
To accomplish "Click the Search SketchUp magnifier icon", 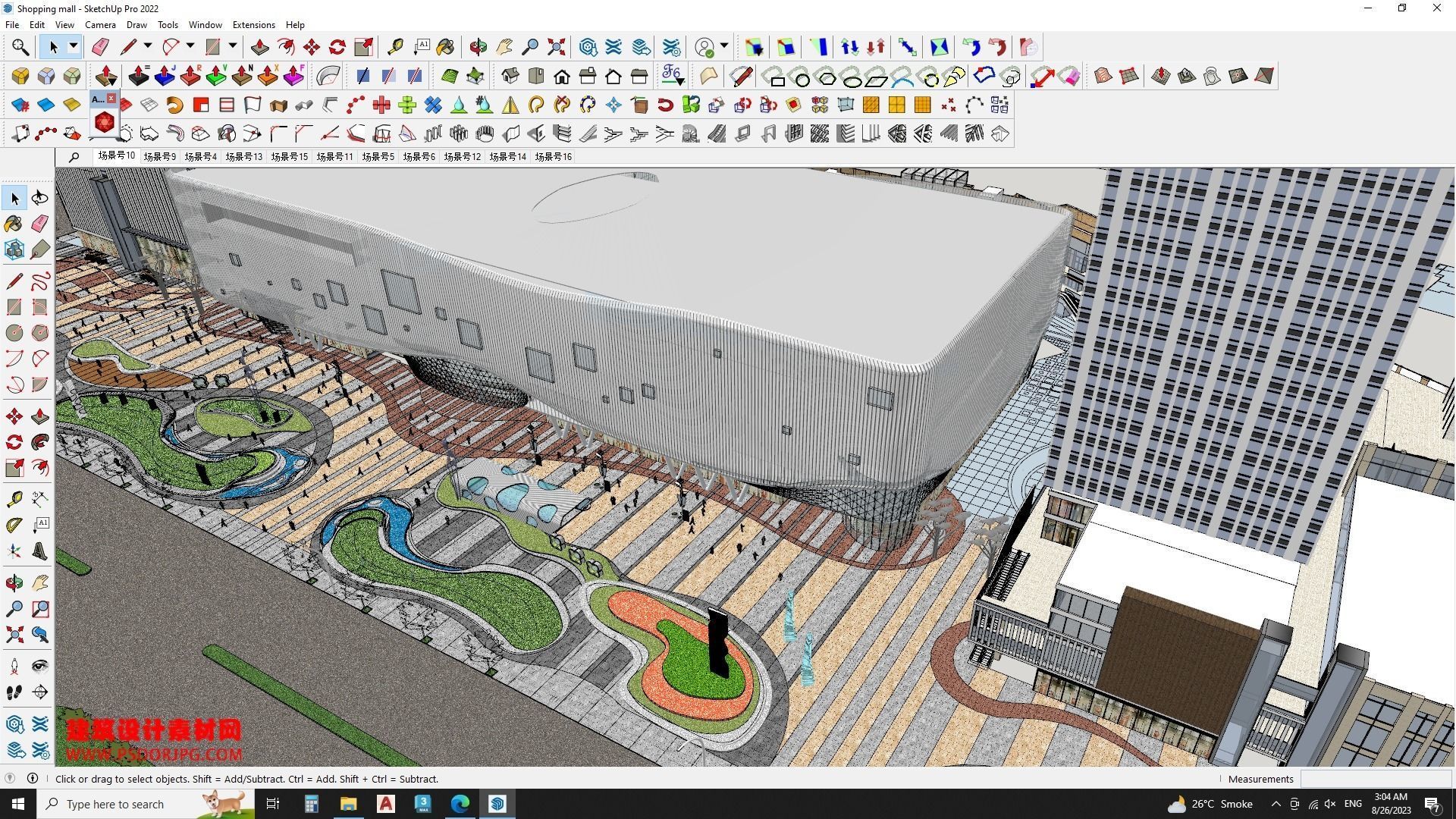I will (x=20, y=47).
